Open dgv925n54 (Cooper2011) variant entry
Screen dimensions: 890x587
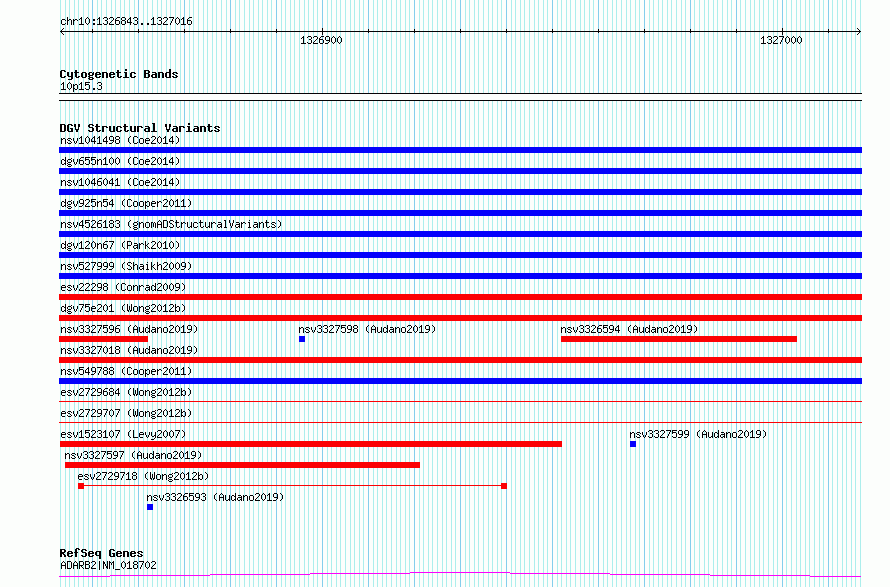pyautogui.click(x=126, y=203)
